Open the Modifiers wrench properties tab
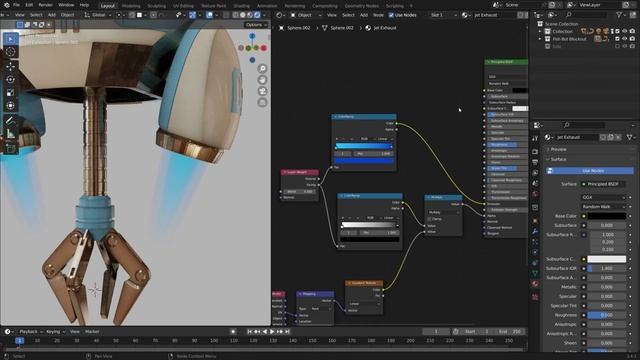640x360 pixels. (535, 232)
